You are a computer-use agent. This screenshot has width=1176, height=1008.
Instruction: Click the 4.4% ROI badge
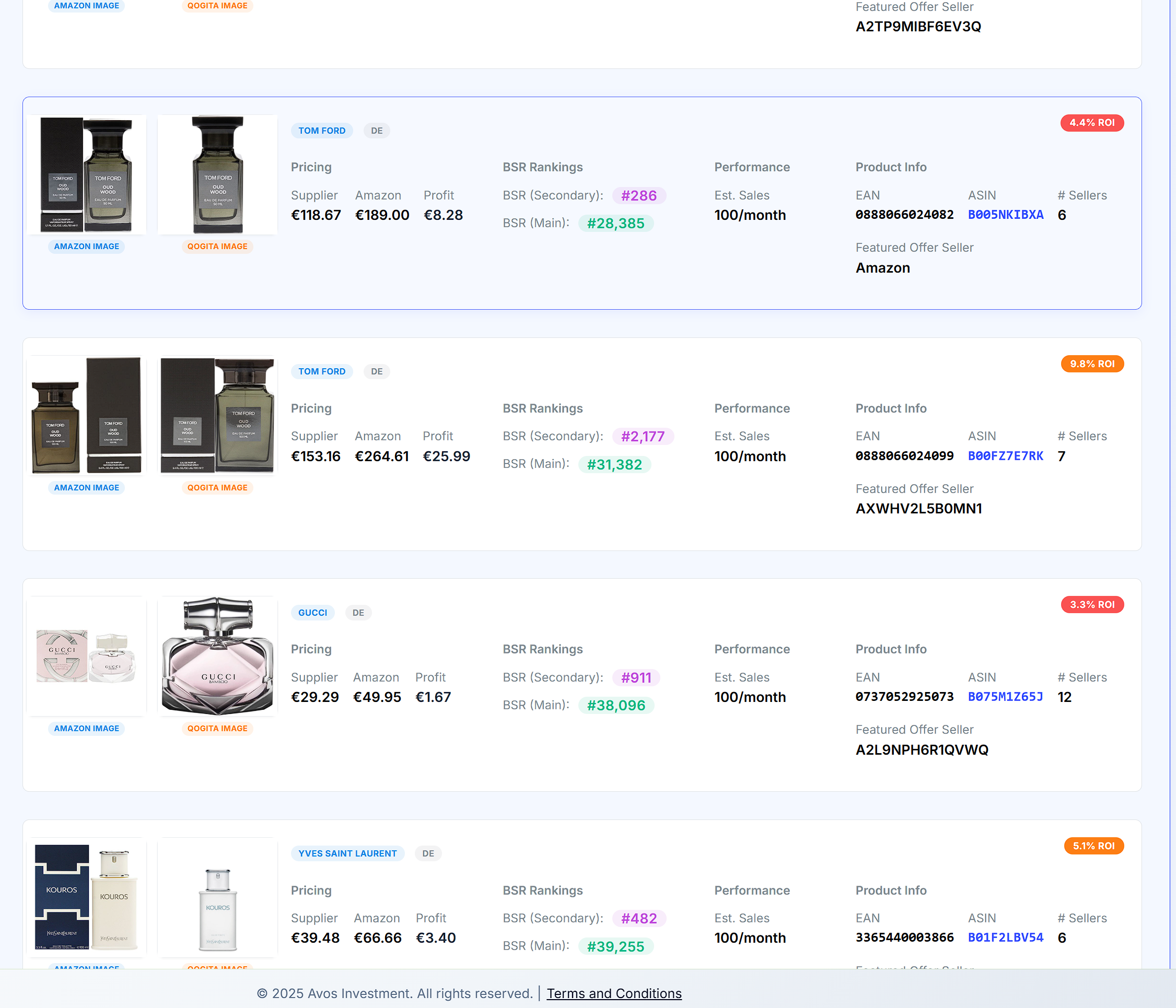click(x=1091, y=123)
